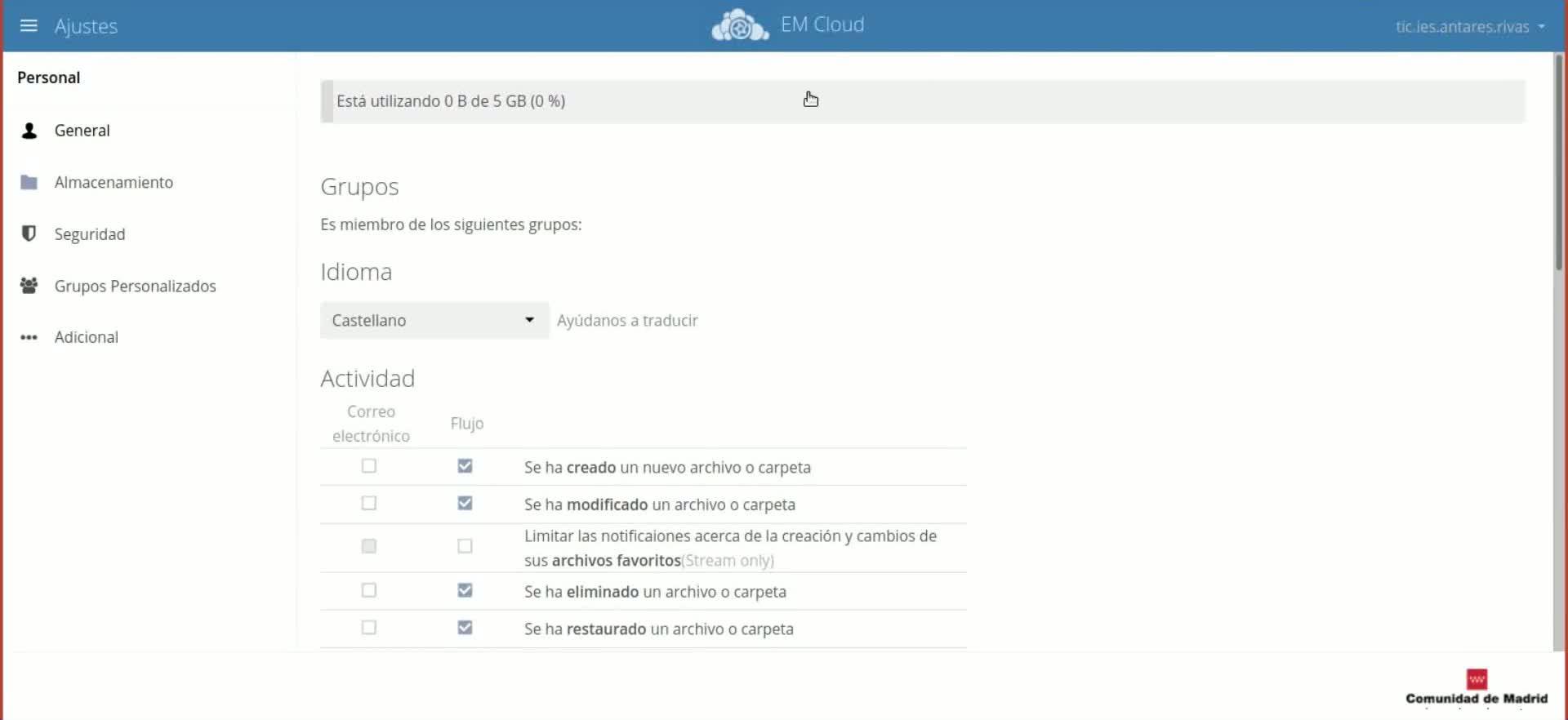Enable email for restored file or folder
The image size is (1568, 720).
(369, 628)
